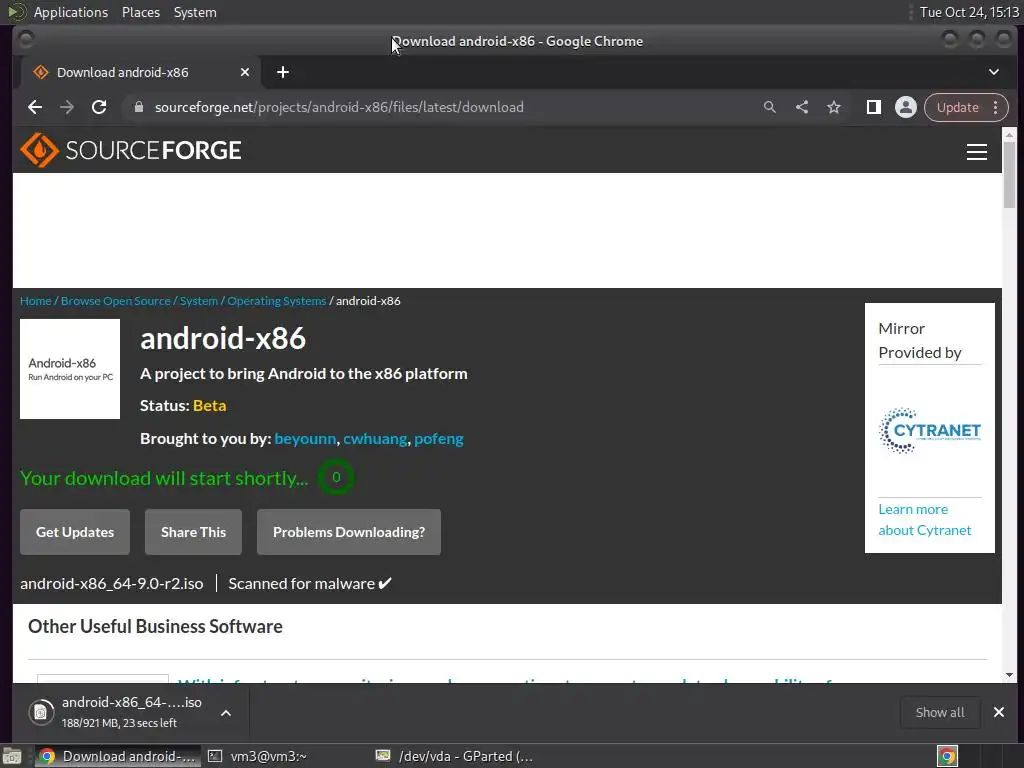Viewport: 1024px width, 768px height.
Task: Click the Chrome icon in system tray
Action: [947, 756]
